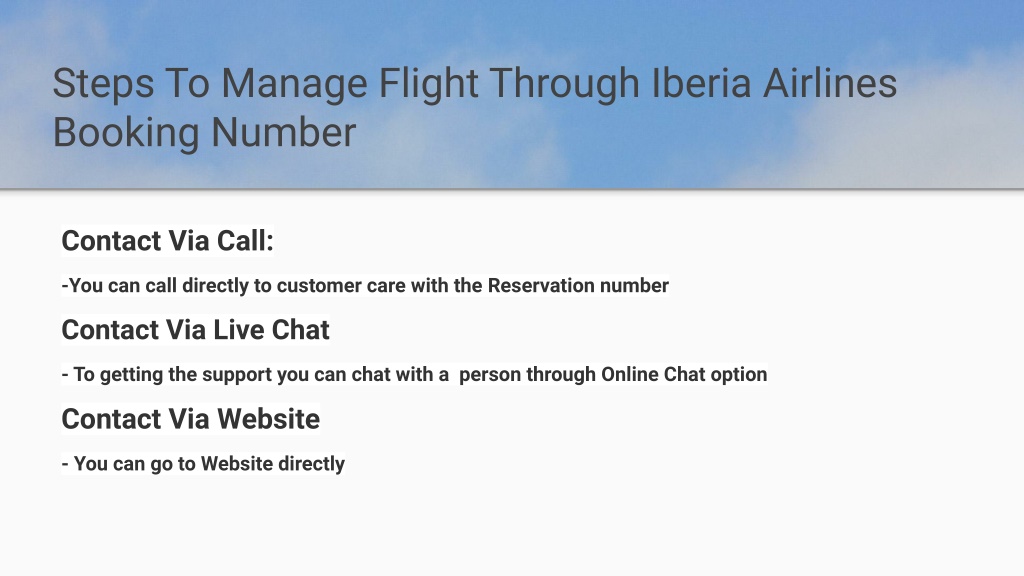Click the 'Contact Via Call:' heading
Screen dimensions: 1024x576
[167, 241]
